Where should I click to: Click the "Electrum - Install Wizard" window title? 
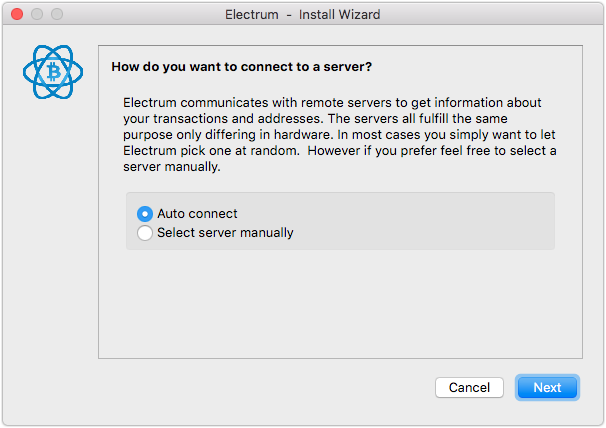tap(303, 15)
